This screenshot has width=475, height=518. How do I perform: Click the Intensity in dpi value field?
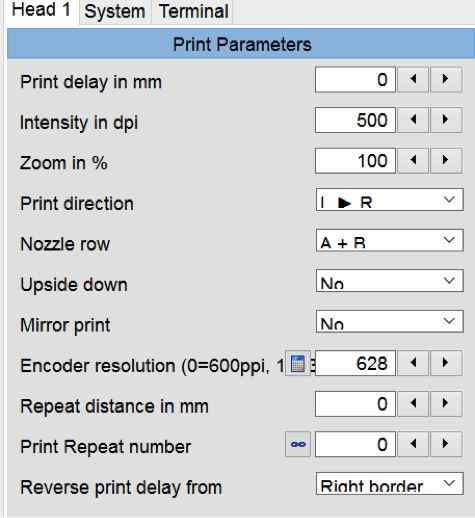click(355, 120)
